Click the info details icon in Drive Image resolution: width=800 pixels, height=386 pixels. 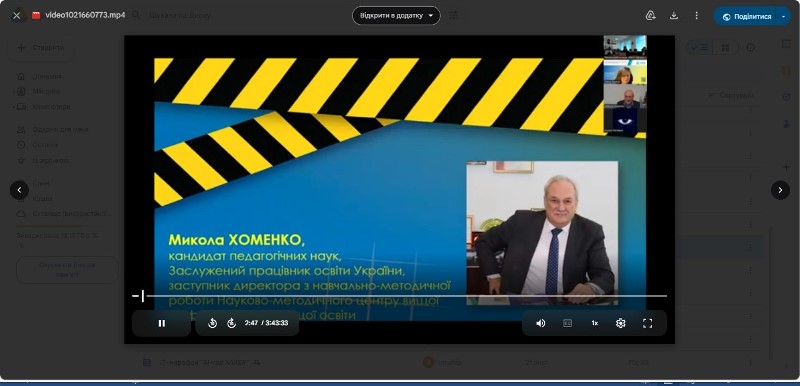[x=751, y=48]
